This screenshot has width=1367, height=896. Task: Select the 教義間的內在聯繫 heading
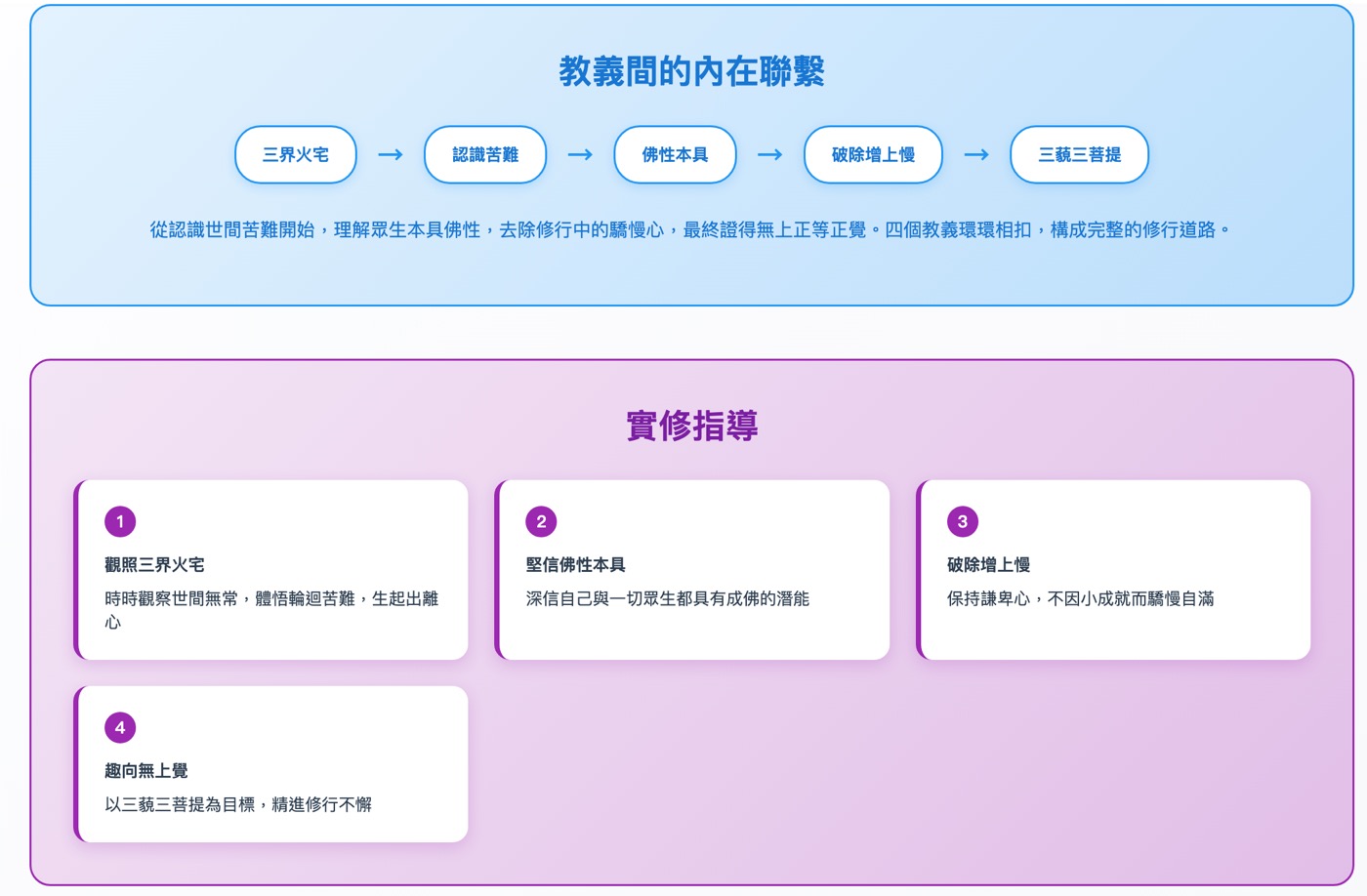coord(691,71)
